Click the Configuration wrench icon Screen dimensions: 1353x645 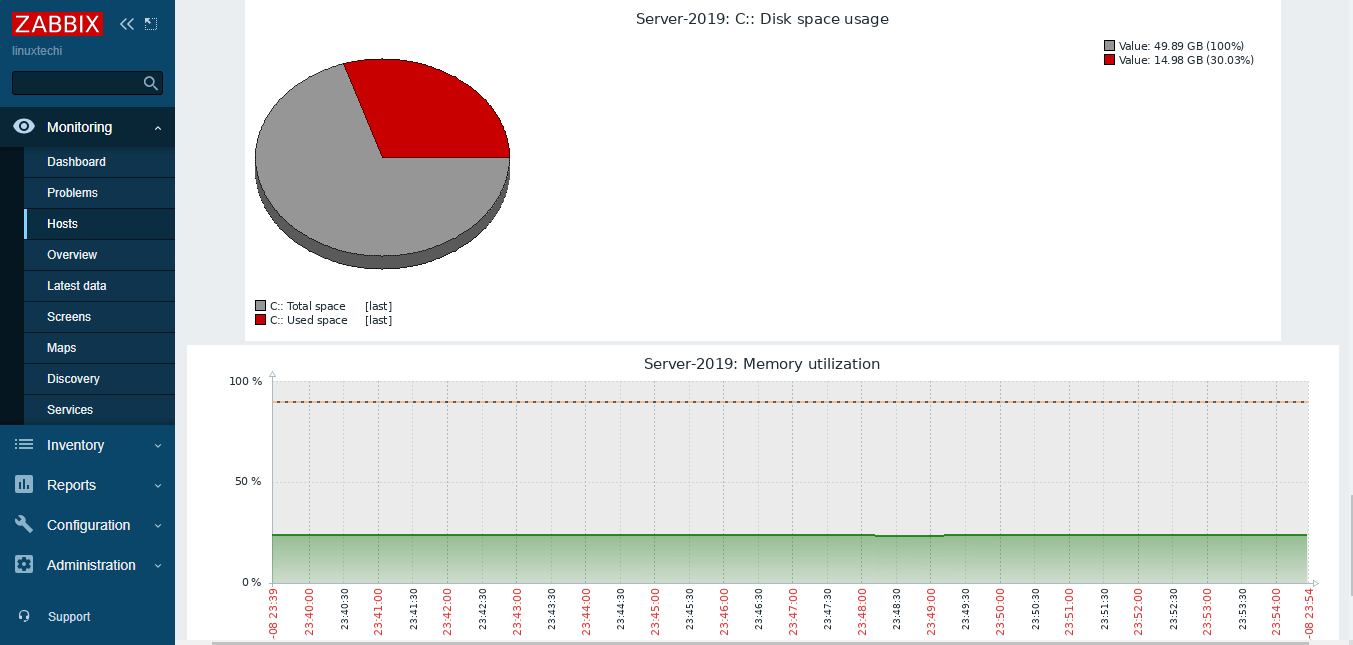(24, 525)
